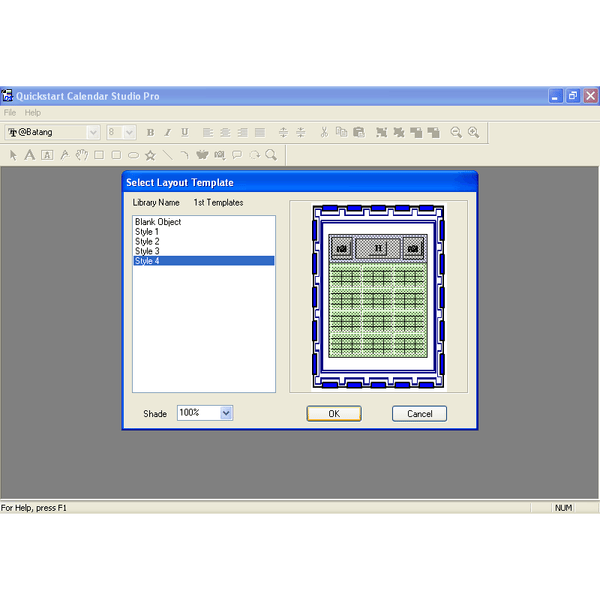Screen dimensions: 600x600
Task: Click the Underline formatting icon
Action: 185,132
